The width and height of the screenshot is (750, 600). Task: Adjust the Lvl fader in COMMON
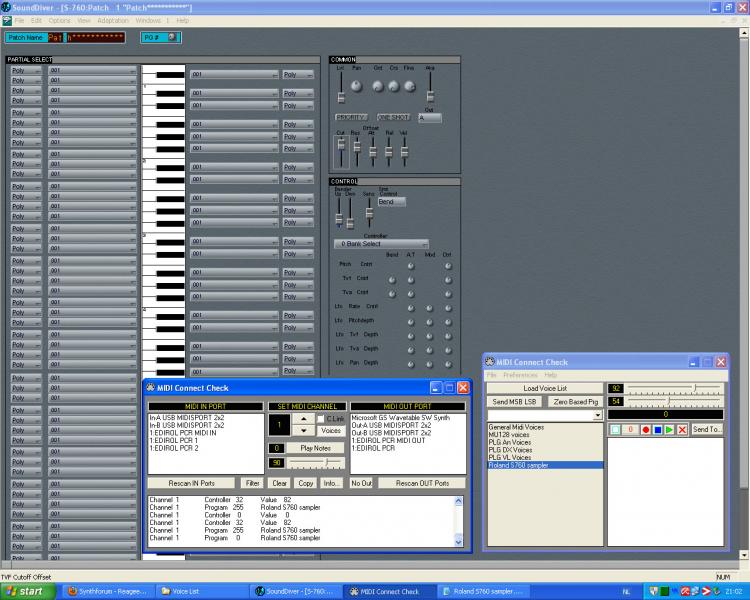click(x=341, y=97)
